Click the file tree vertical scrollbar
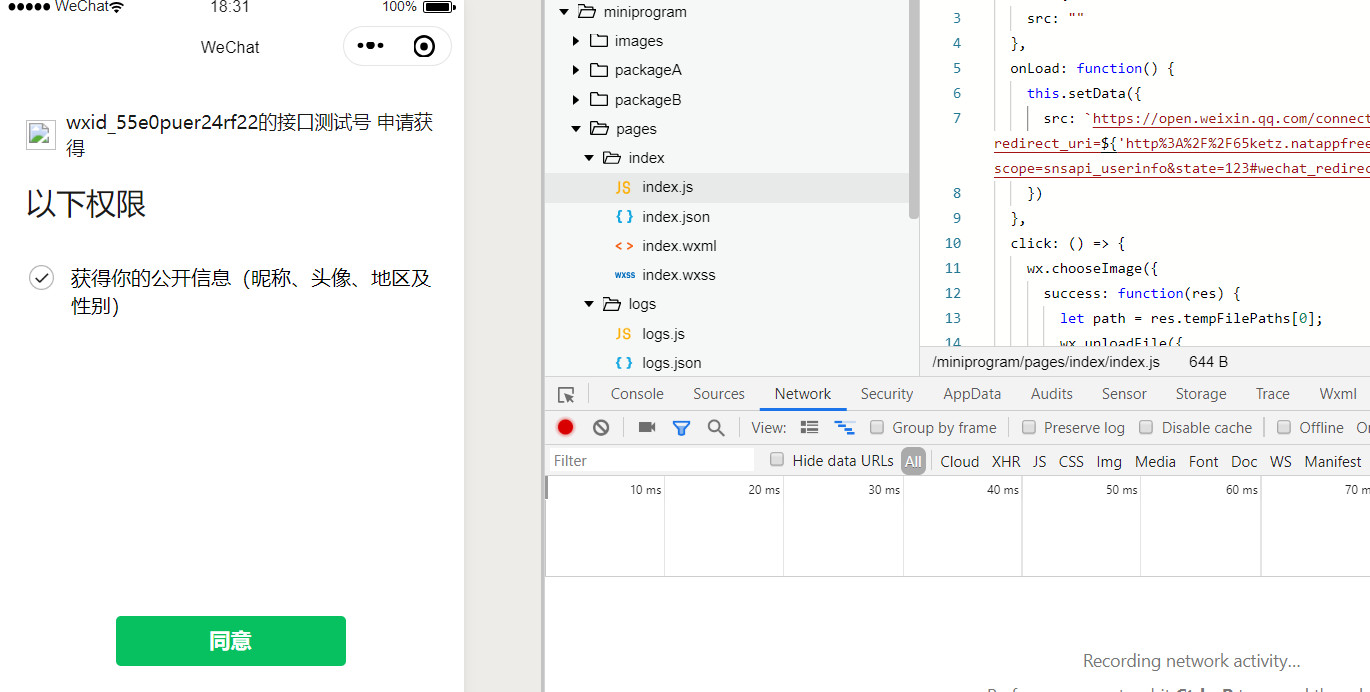 pos(912,108)
